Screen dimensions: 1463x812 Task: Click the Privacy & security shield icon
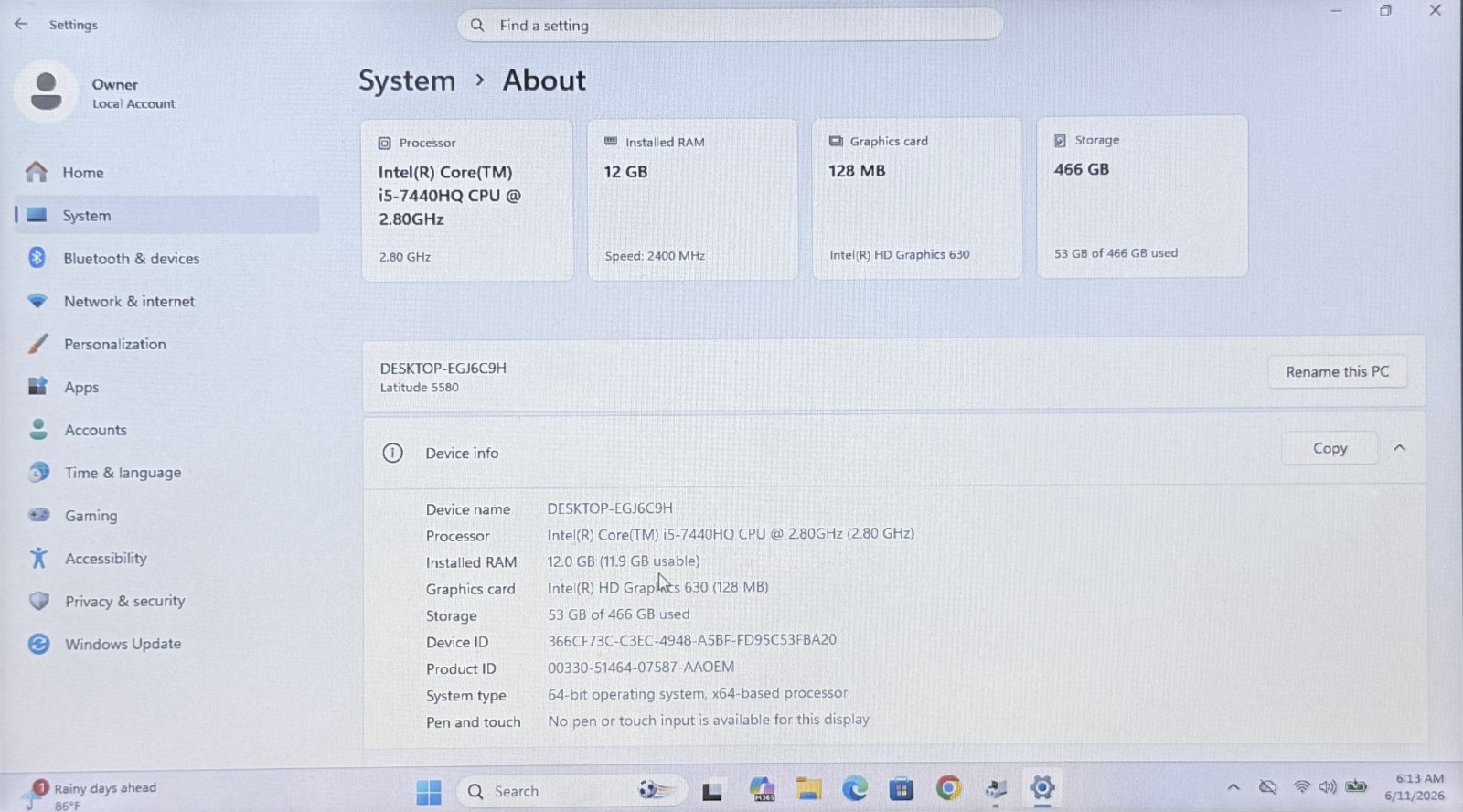pyautogui.click(x=38, y=601)
